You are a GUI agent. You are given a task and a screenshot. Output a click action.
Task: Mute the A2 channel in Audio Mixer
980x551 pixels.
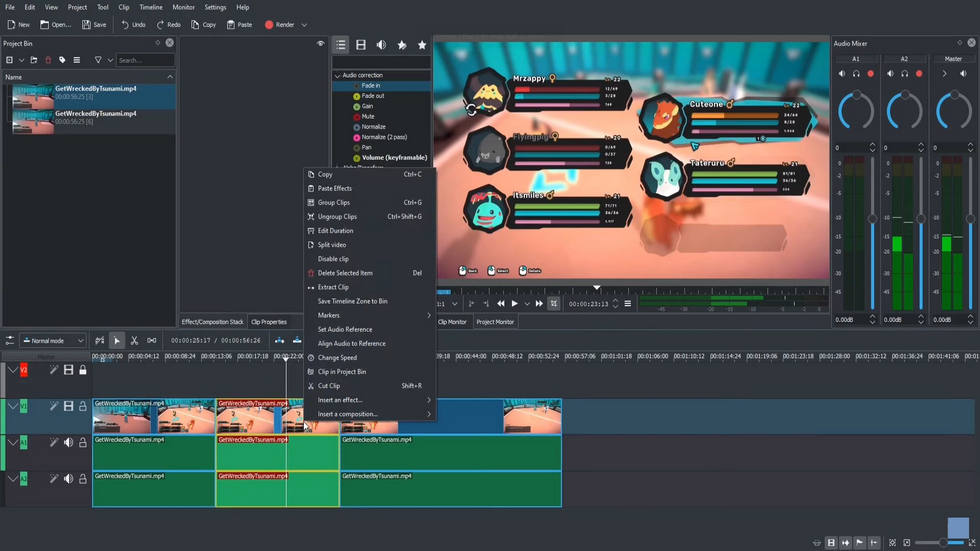tap(890, 74)
